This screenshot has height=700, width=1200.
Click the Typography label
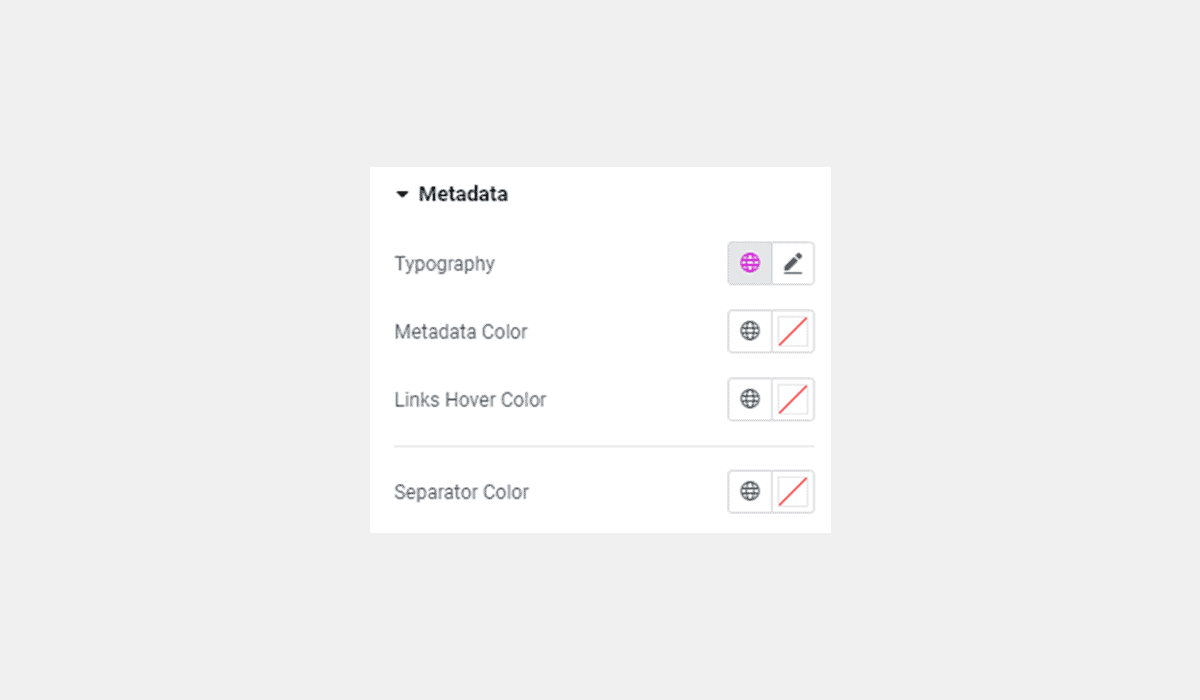(x=444, y=263)
